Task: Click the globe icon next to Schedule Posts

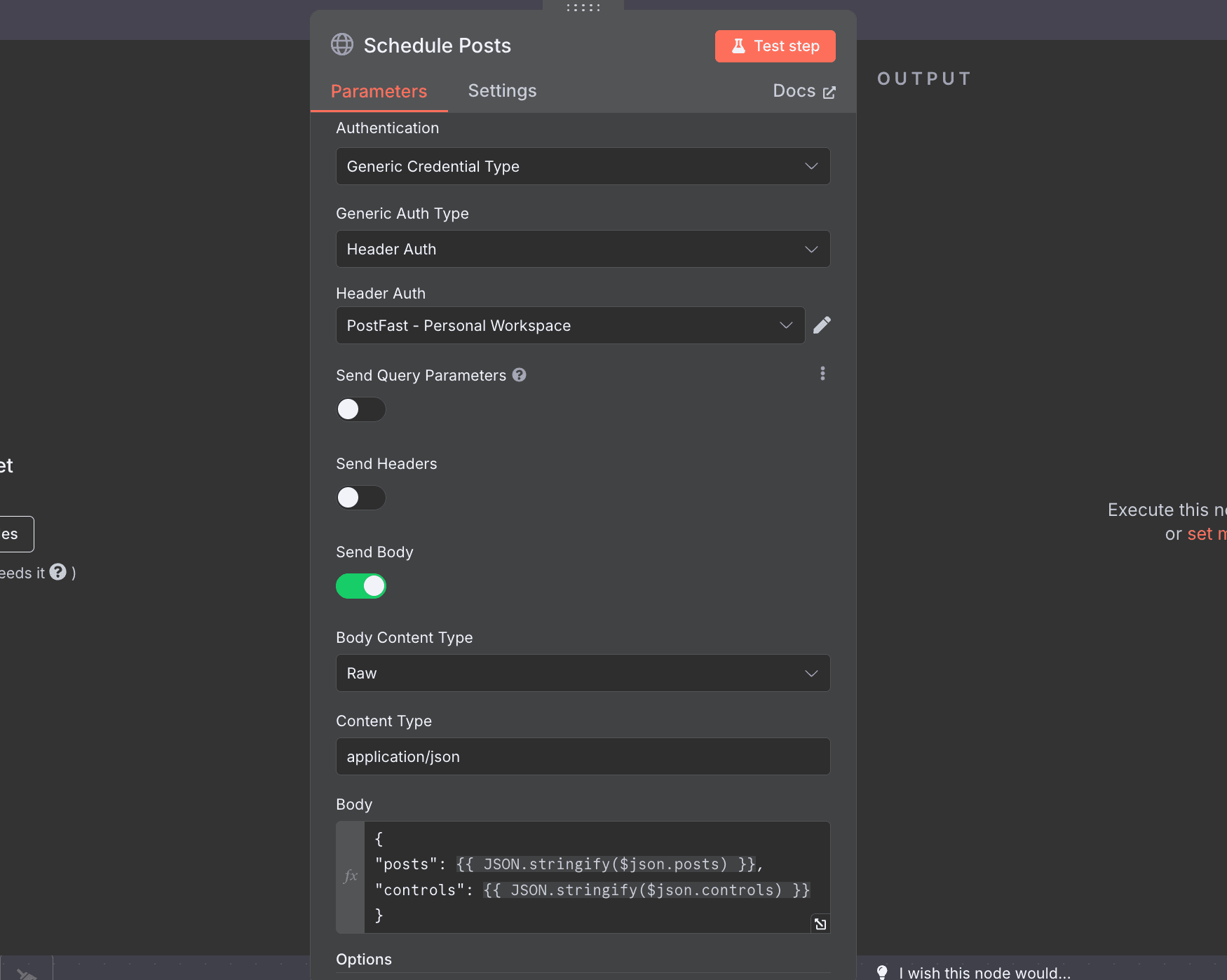Action: pos(342,45)
